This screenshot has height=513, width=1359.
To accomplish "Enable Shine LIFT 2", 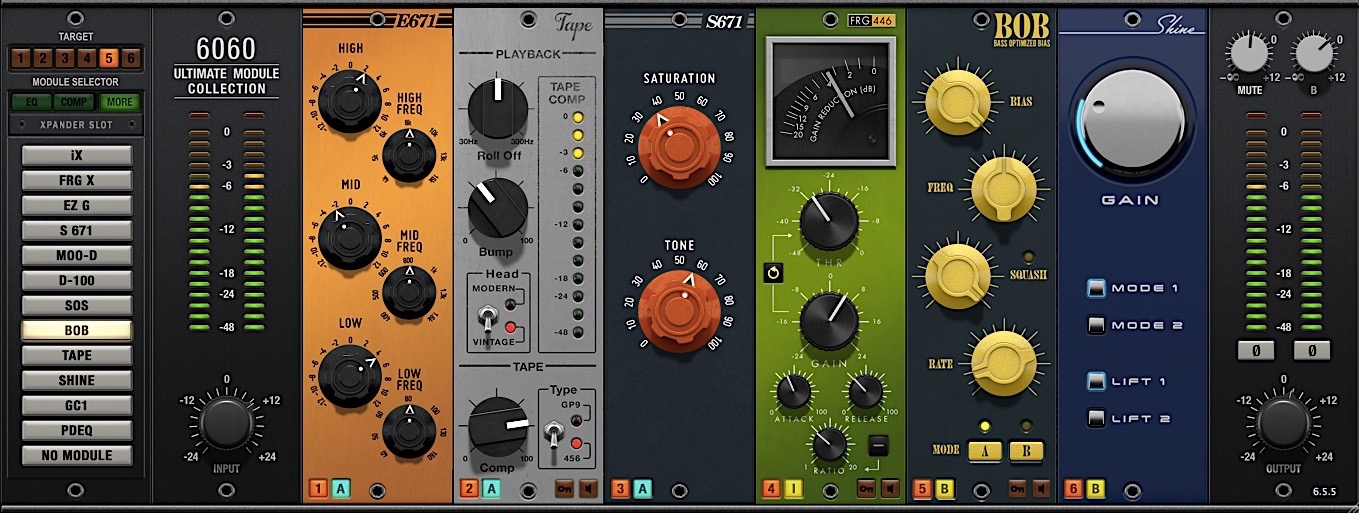I will click(x=1096, y=418).
